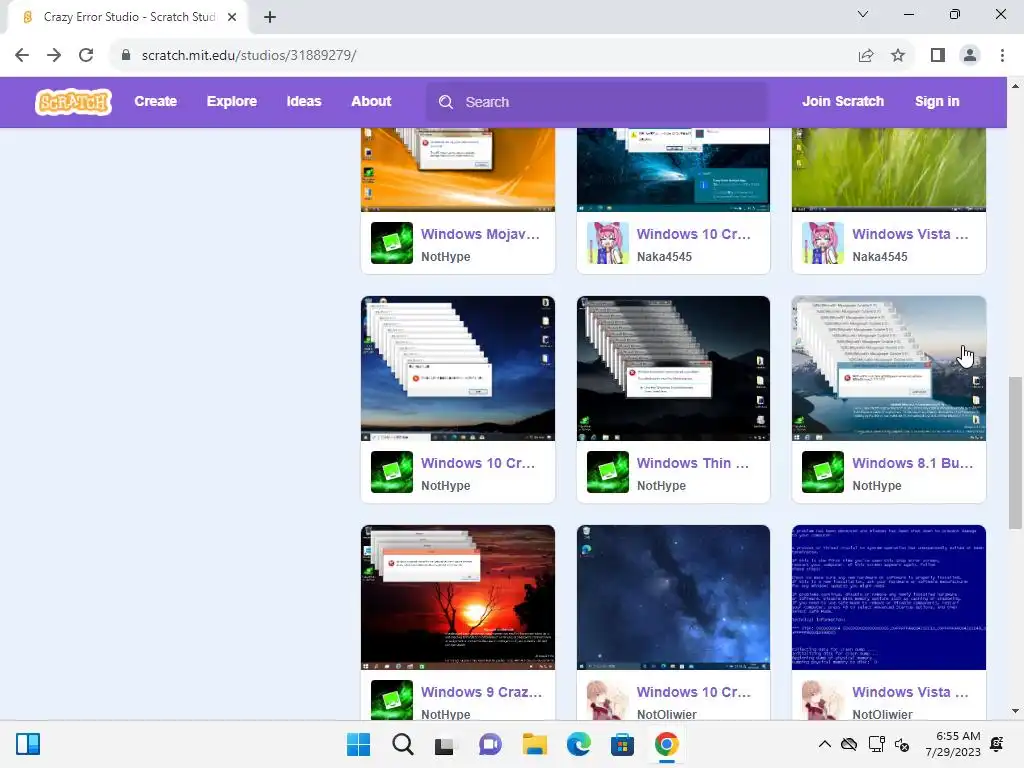Open File Explorer from taskbar
Viewport: 1024px width, 768px height.
[534, 744]
